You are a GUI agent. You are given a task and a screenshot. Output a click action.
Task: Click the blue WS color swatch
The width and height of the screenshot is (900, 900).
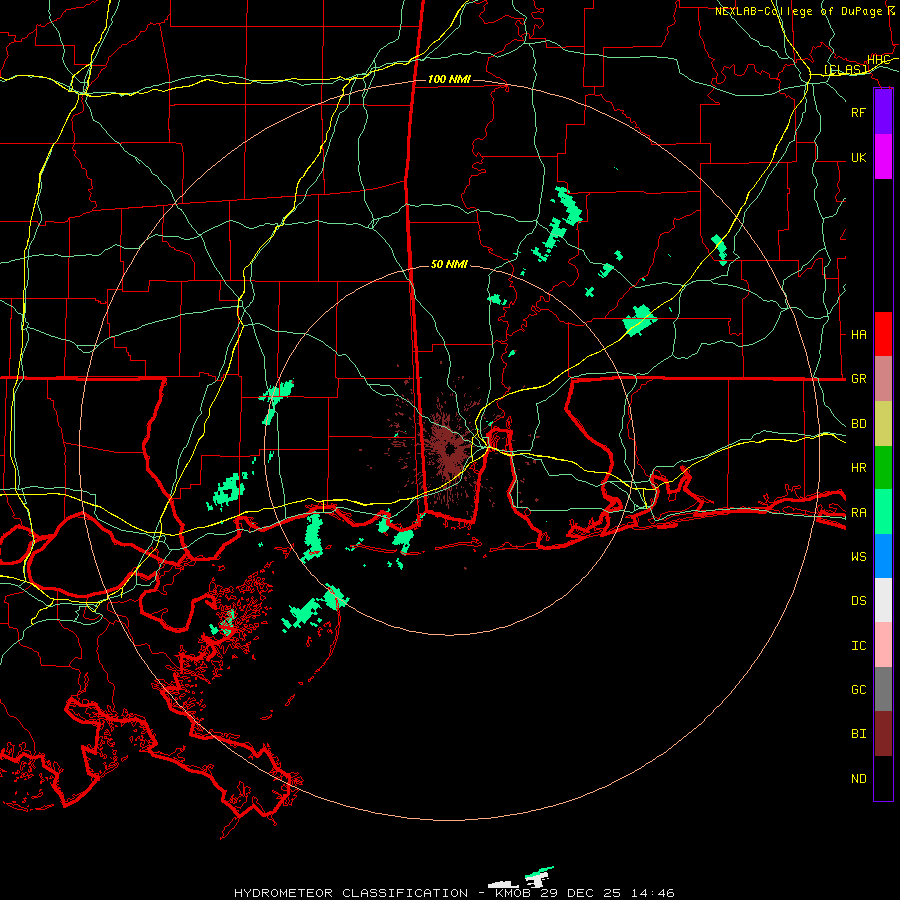click(883, 556)
